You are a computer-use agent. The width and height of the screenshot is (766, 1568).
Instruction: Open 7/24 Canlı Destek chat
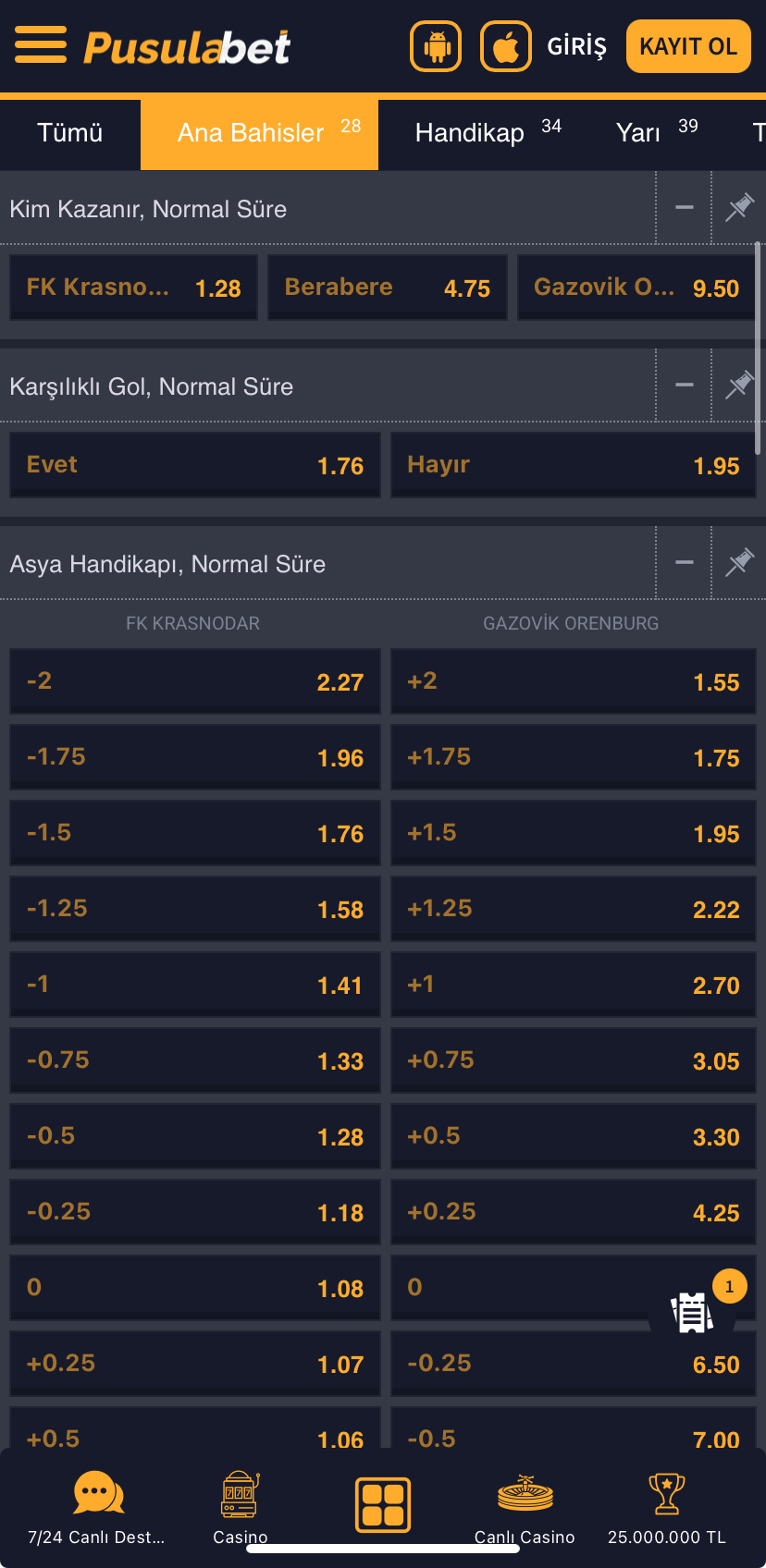pos(97,1493)
